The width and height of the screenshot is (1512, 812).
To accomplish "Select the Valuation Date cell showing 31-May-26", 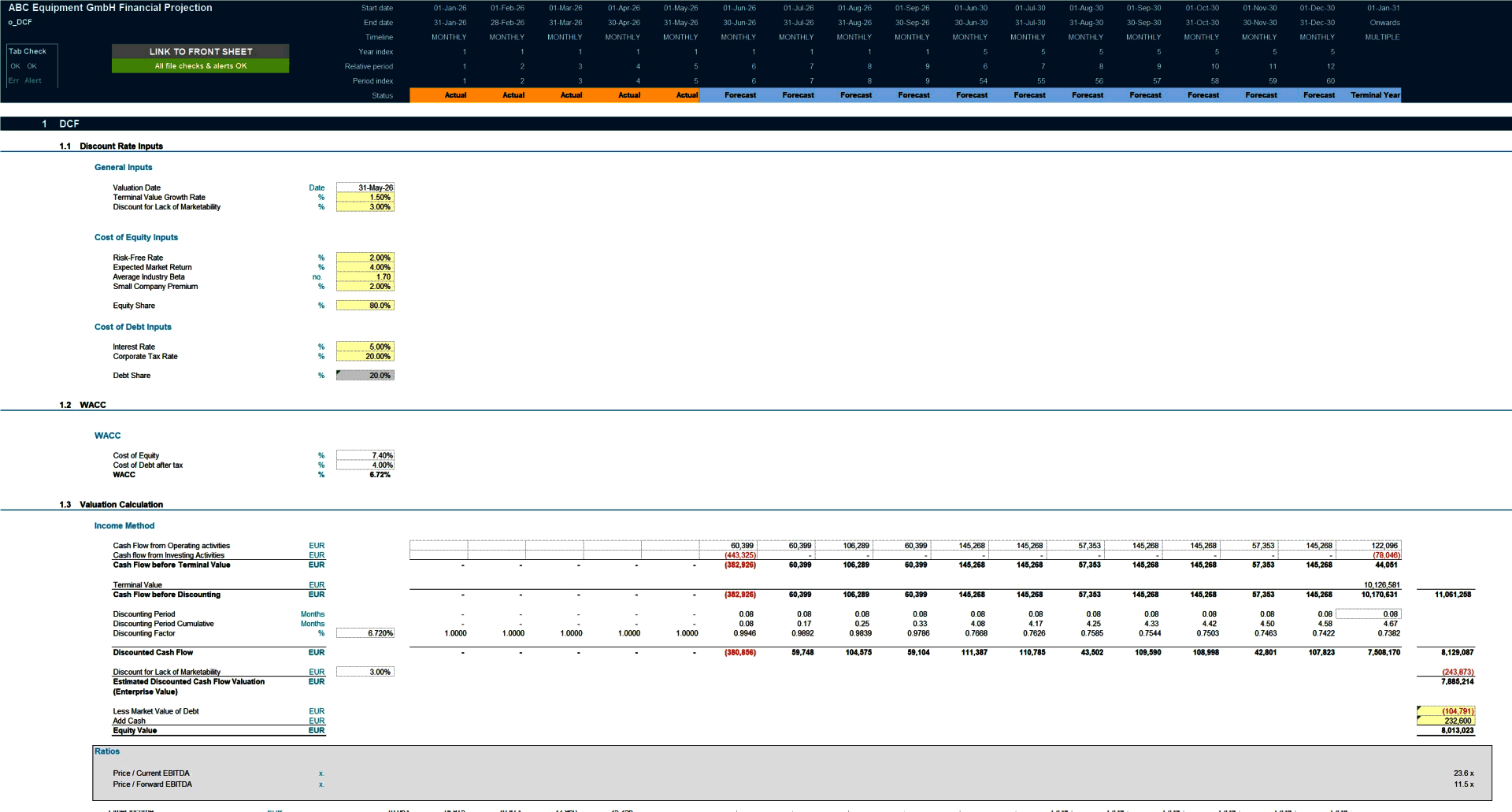I will pyautogui.click(x=365, y=187).
